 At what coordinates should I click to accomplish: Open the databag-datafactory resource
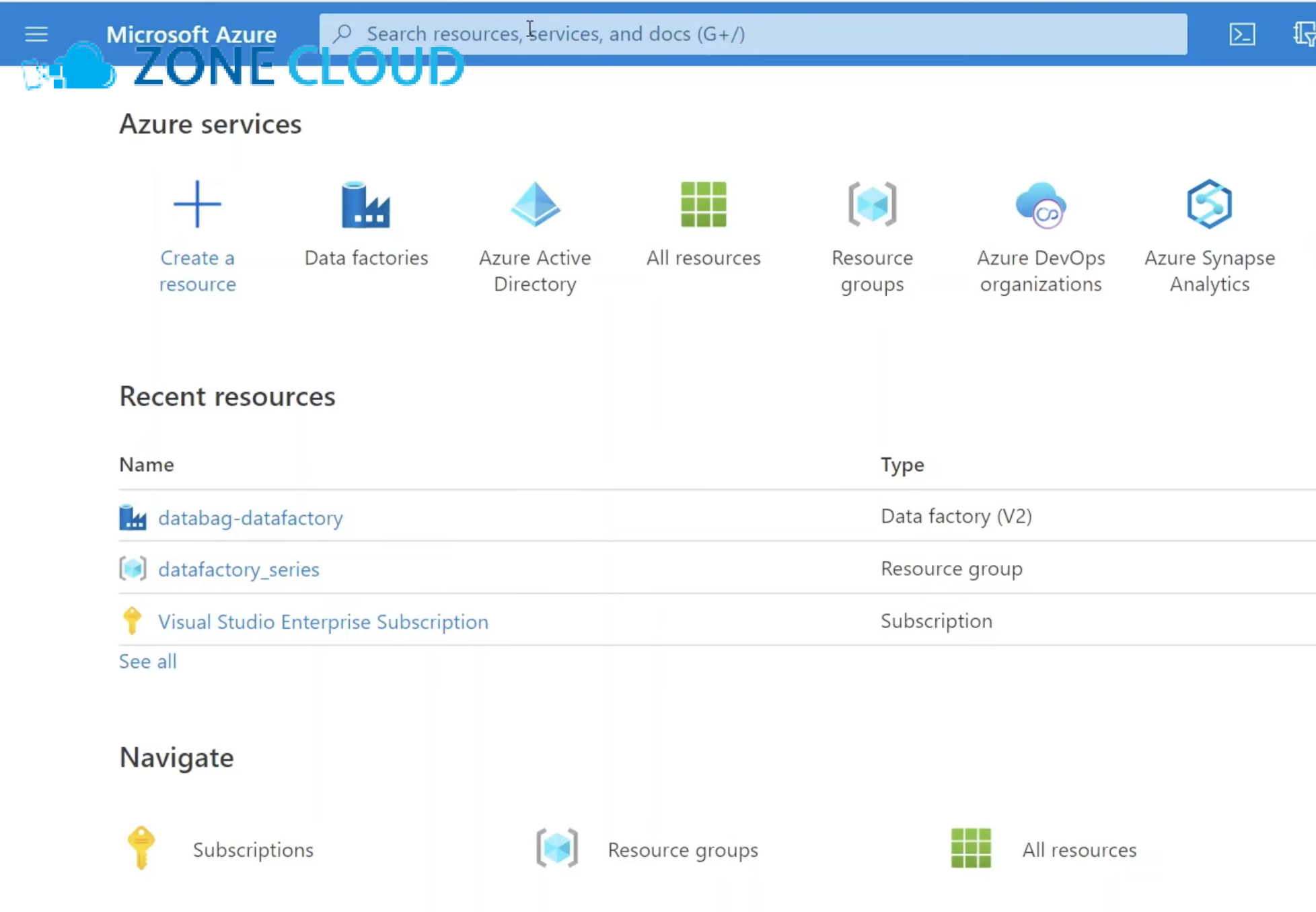pos(250,518)
